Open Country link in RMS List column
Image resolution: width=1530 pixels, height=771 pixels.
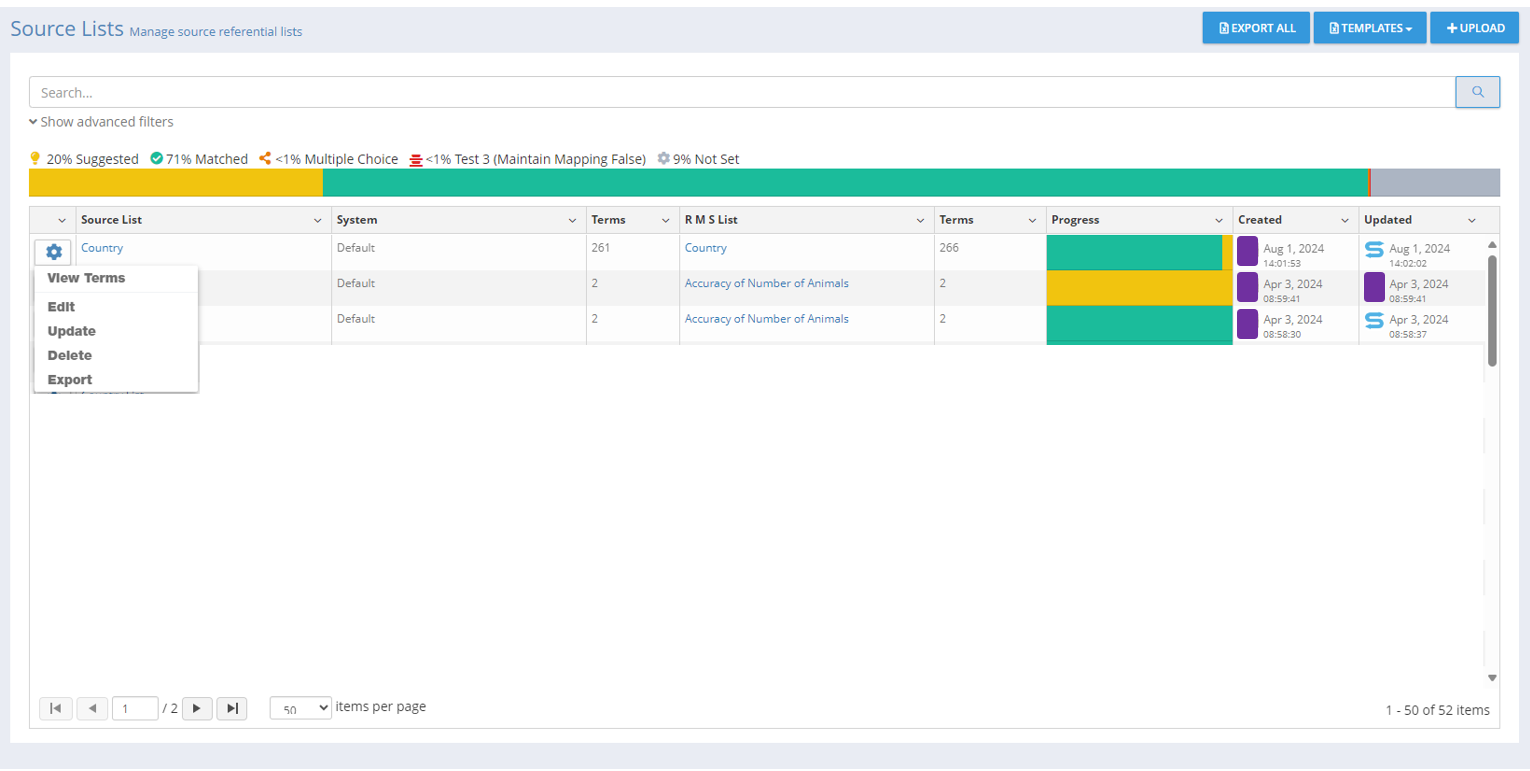[x=705, y=248]
